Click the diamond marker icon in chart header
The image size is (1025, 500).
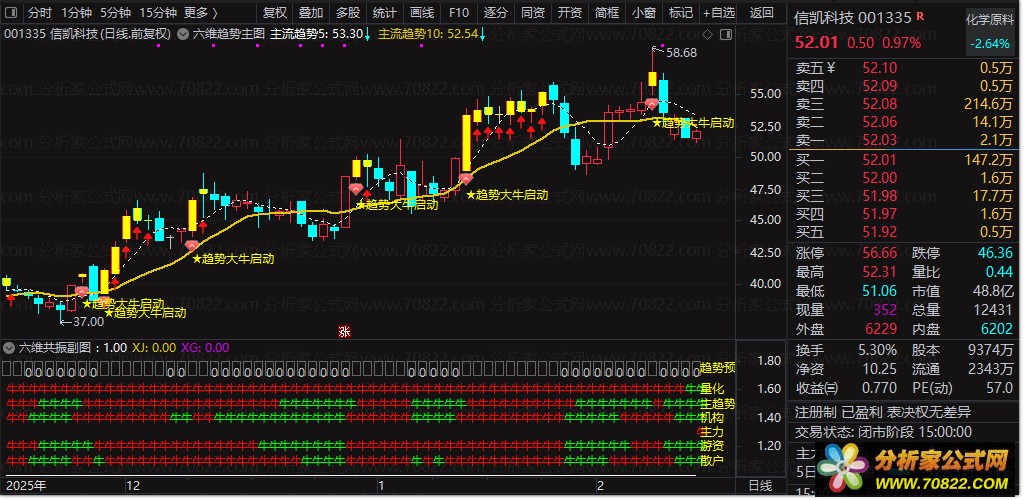708,34
